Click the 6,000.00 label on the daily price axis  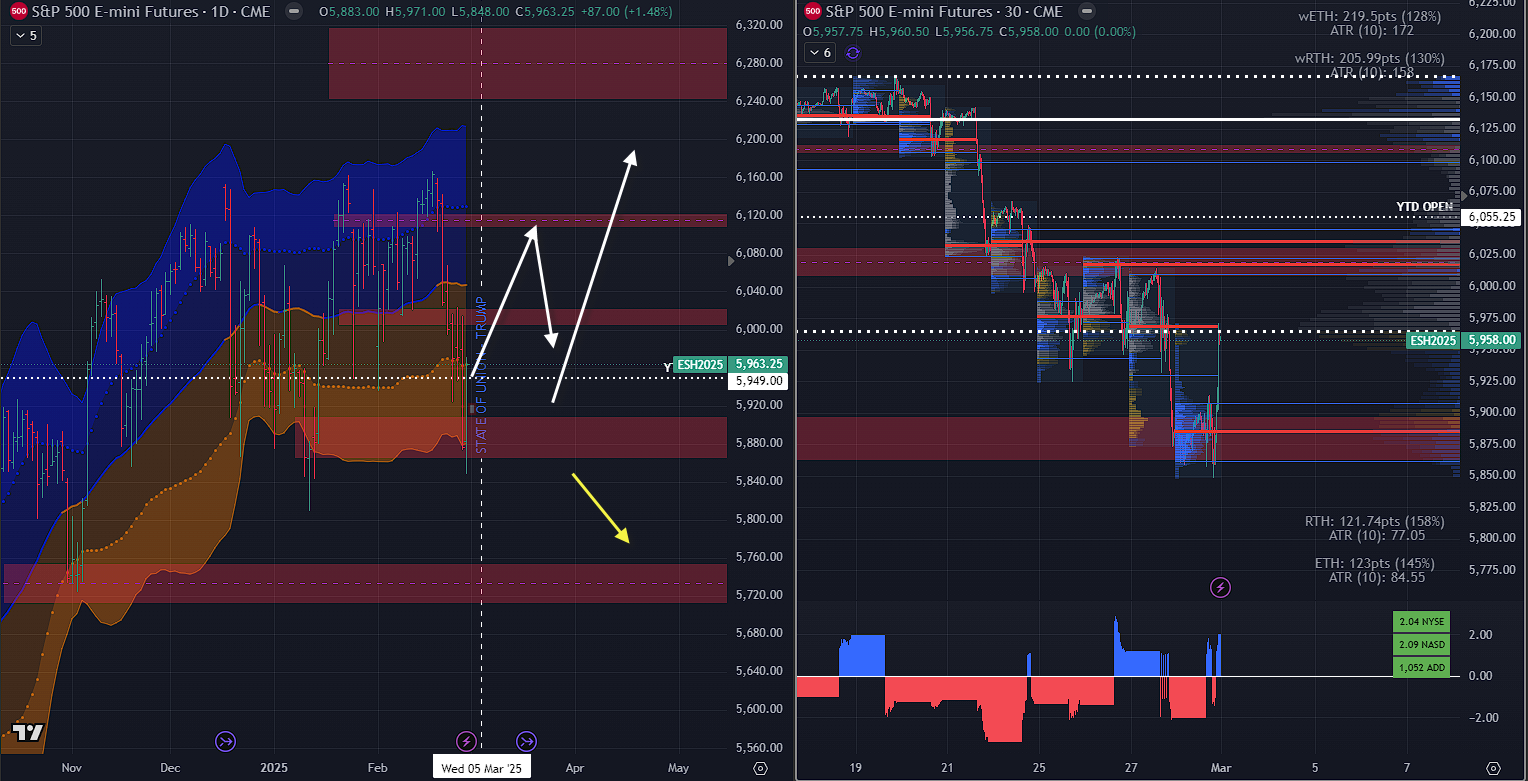click(x=759, y=329)
